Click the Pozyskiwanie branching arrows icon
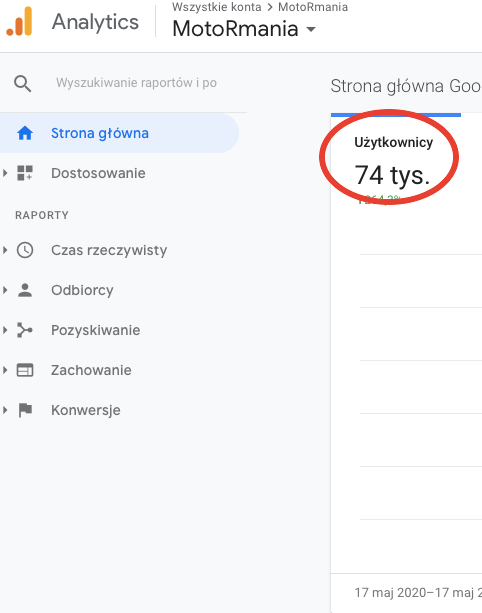This screenshot has width=482, height=613. click(25, 330)
